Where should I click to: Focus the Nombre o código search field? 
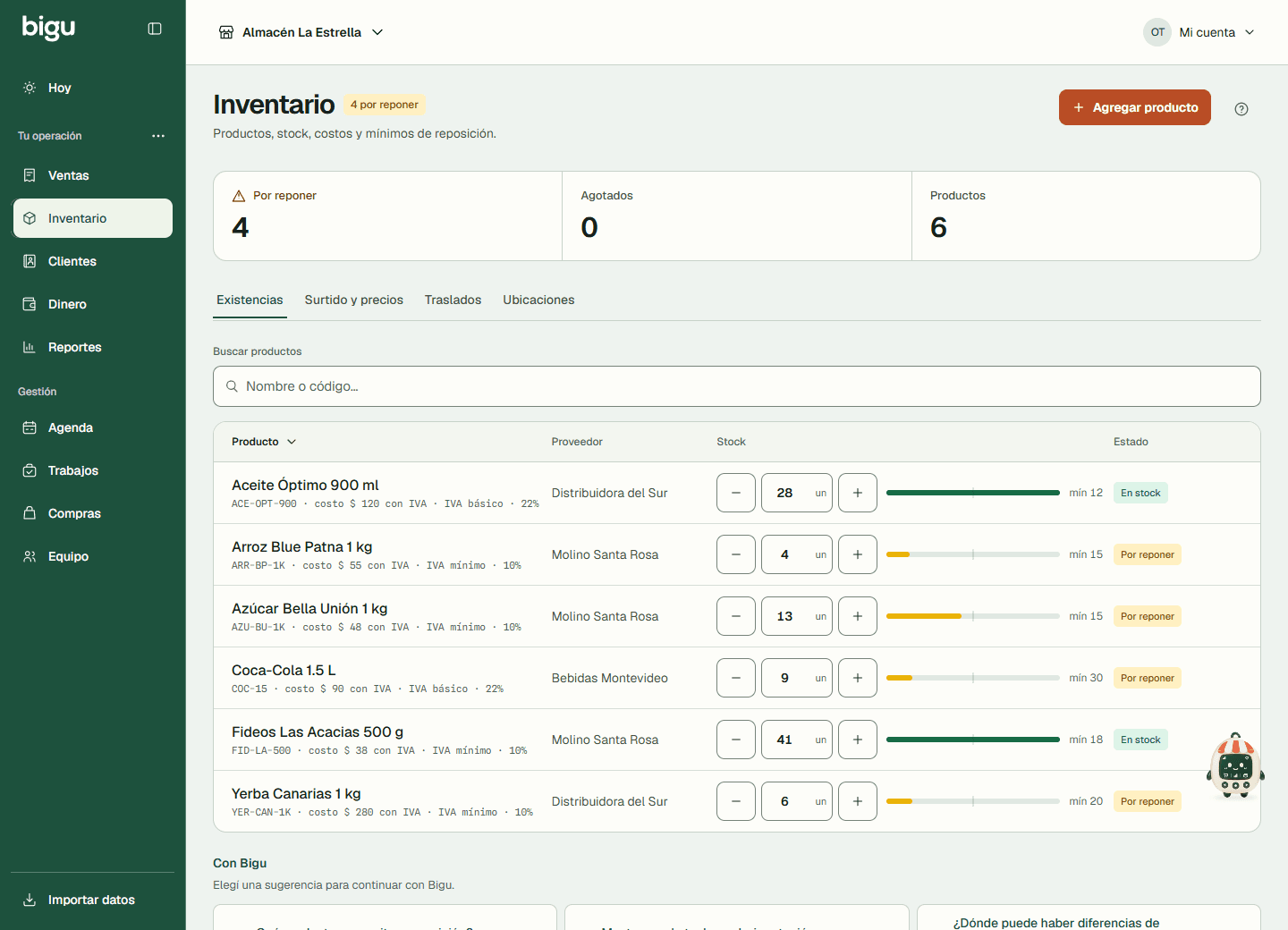click(x=737, y=386)
